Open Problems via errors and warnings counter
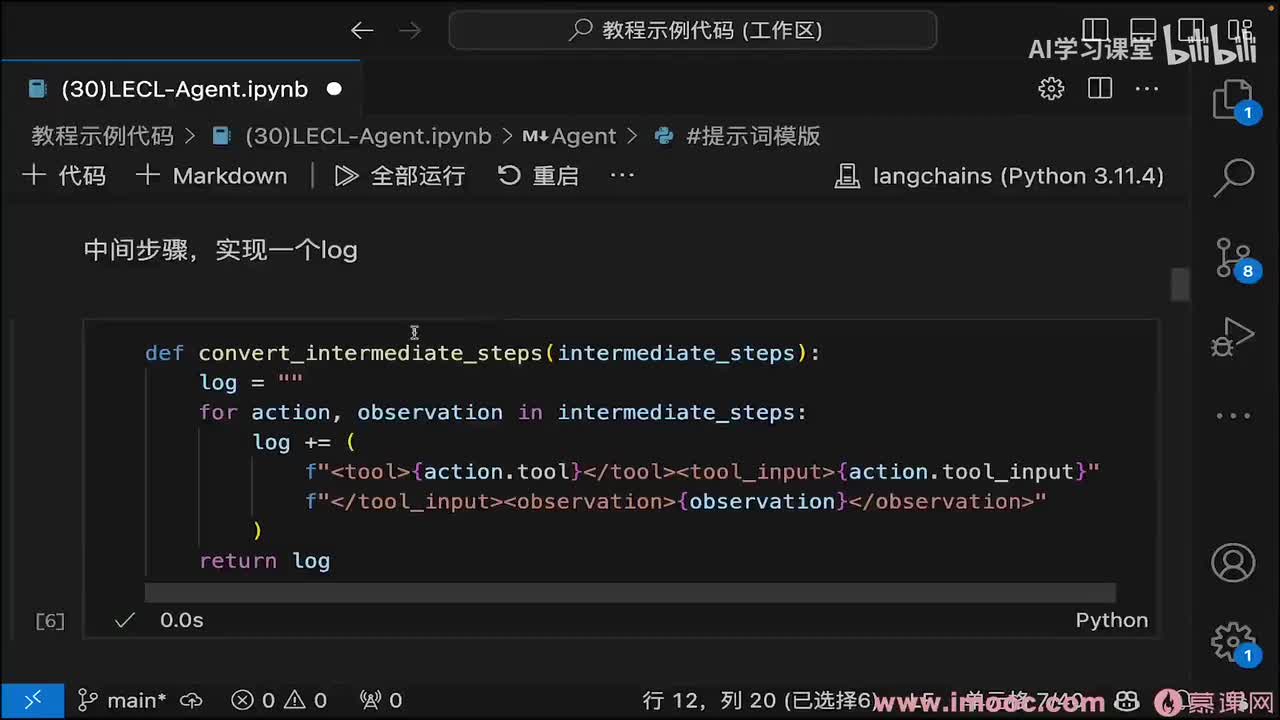This screenshot has height=720, width=1280. click(x=279, y=701)
